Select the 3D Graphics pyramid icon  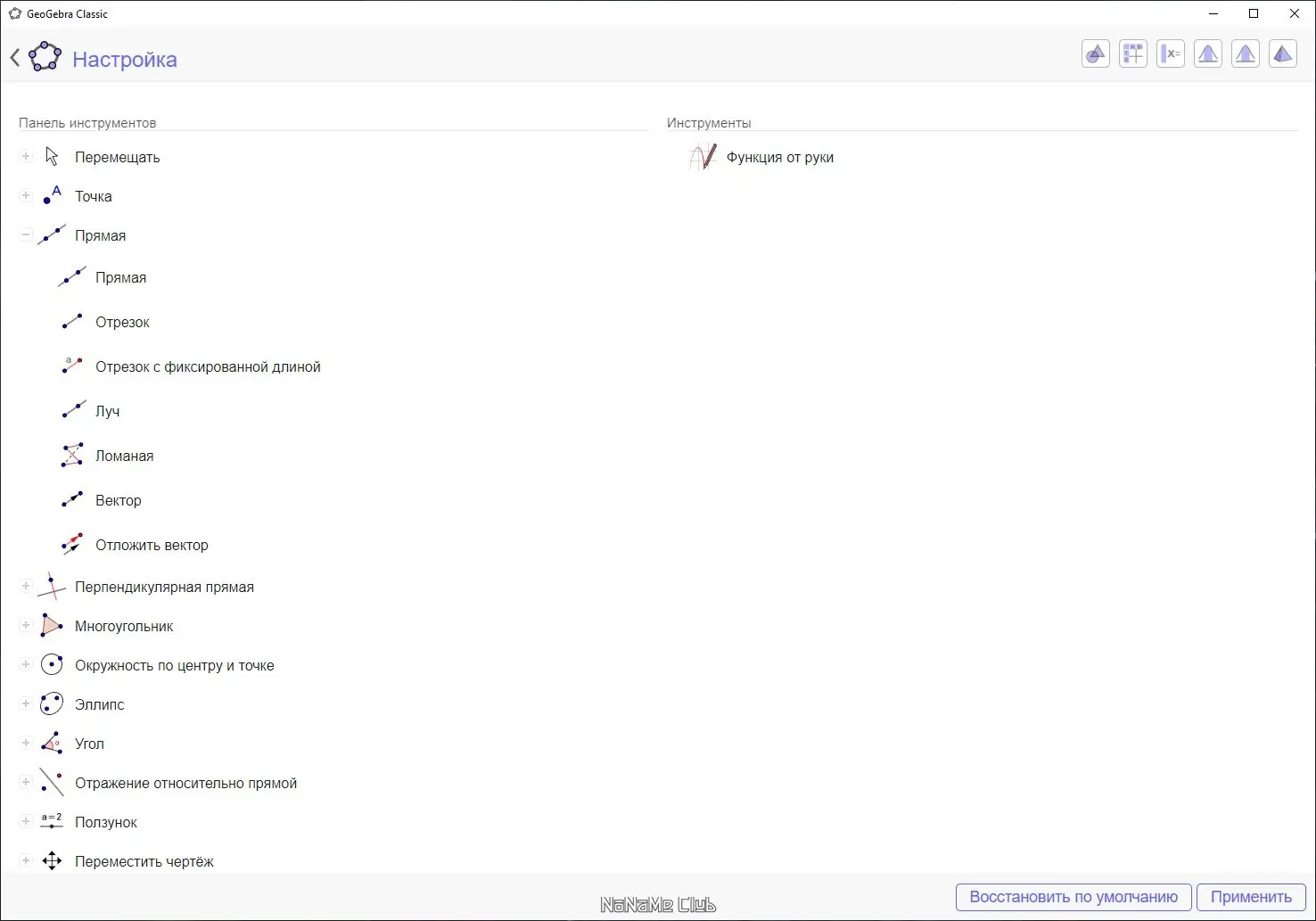coord(1283,54)
